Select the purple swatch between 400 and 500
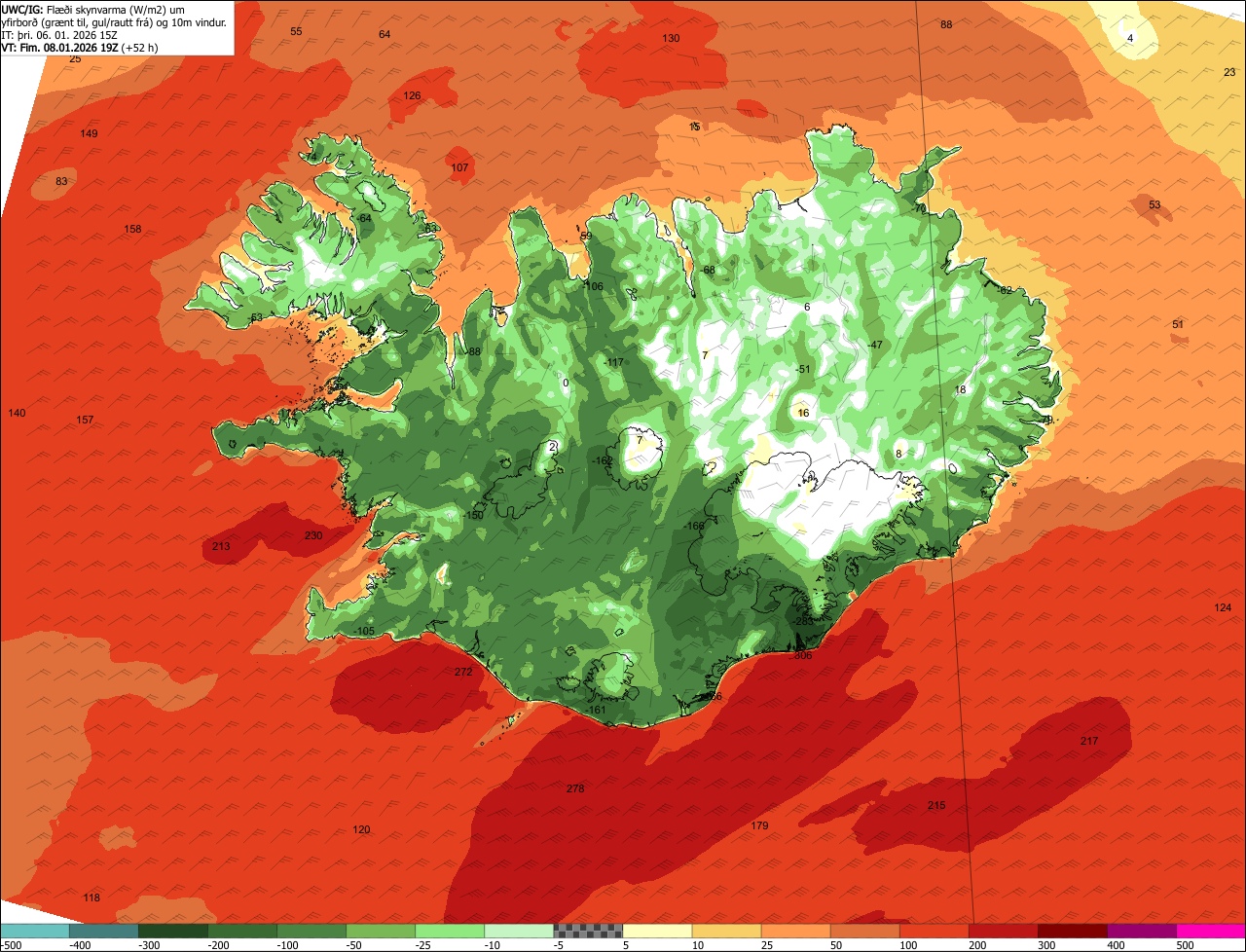The height and width of the screenshot is (952, 1246). [x=1140, y=931]
